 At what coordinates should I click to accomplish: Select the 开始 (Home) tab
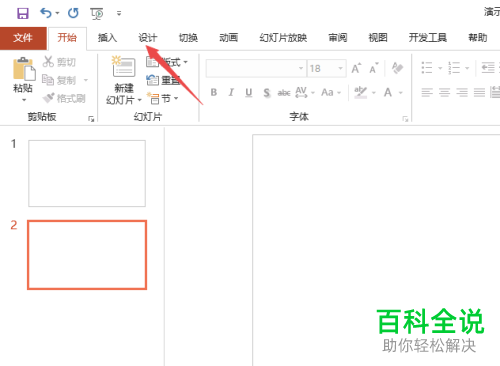[67, 38]
